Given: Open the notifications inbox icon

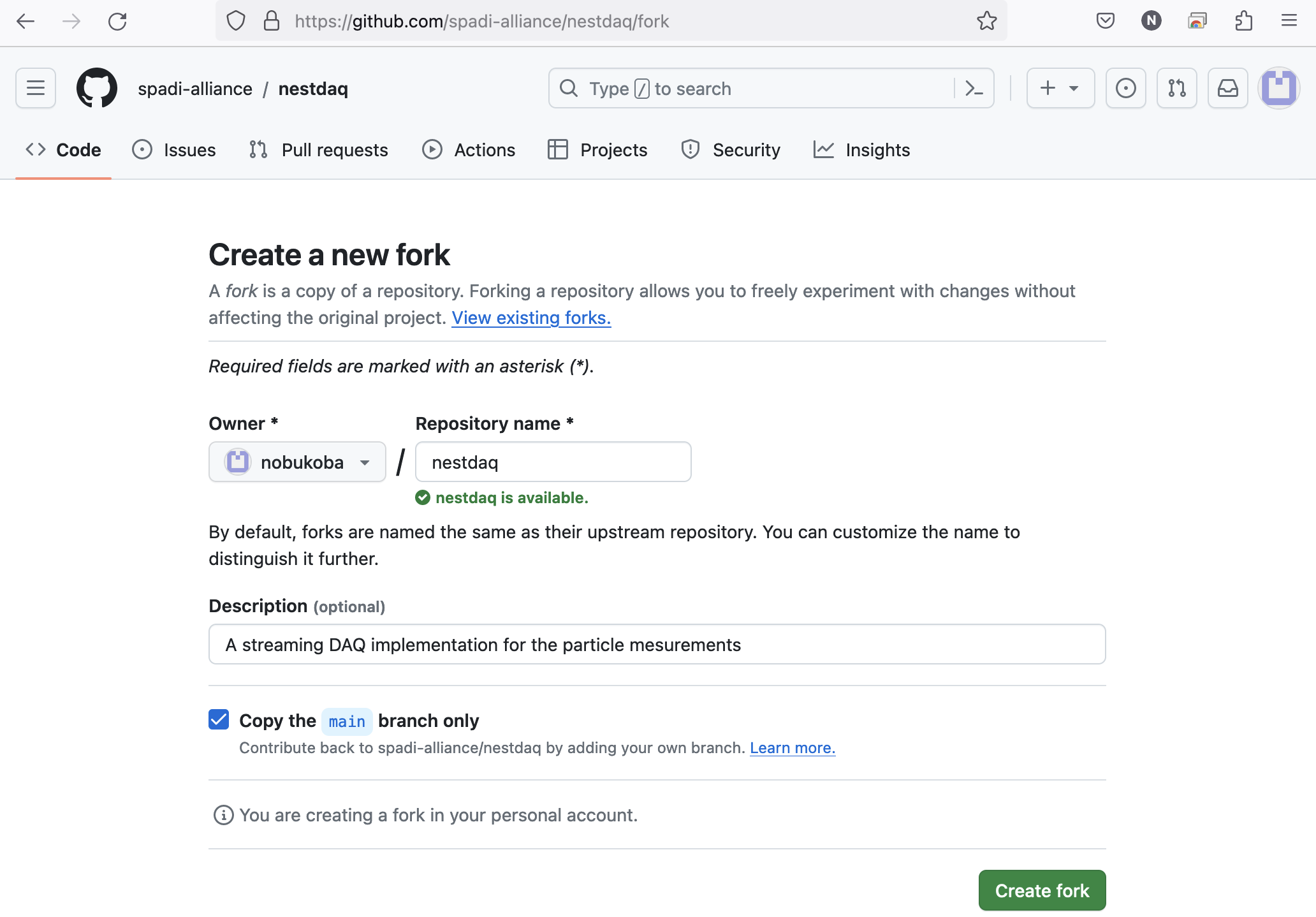Looking at the screenshot, I should coord(1227,88).
